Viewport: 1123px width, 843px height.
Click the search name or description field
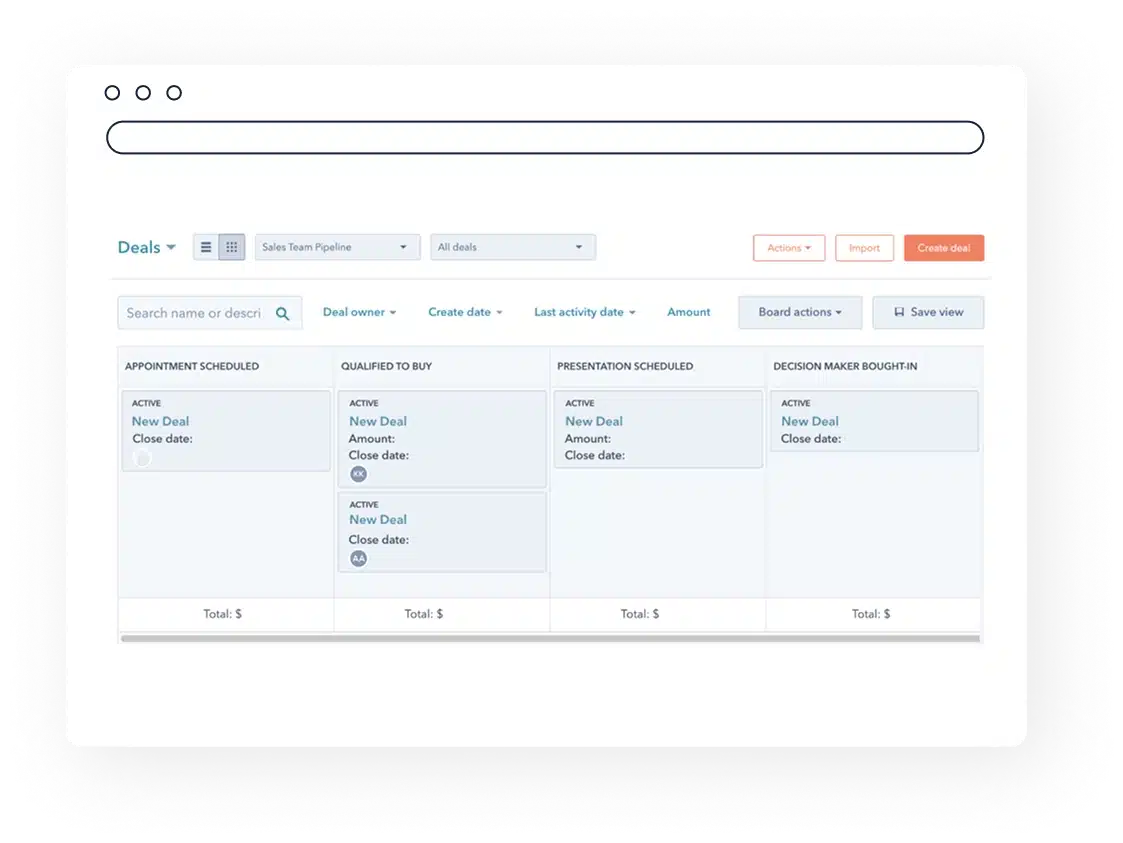tap(194, 313)
